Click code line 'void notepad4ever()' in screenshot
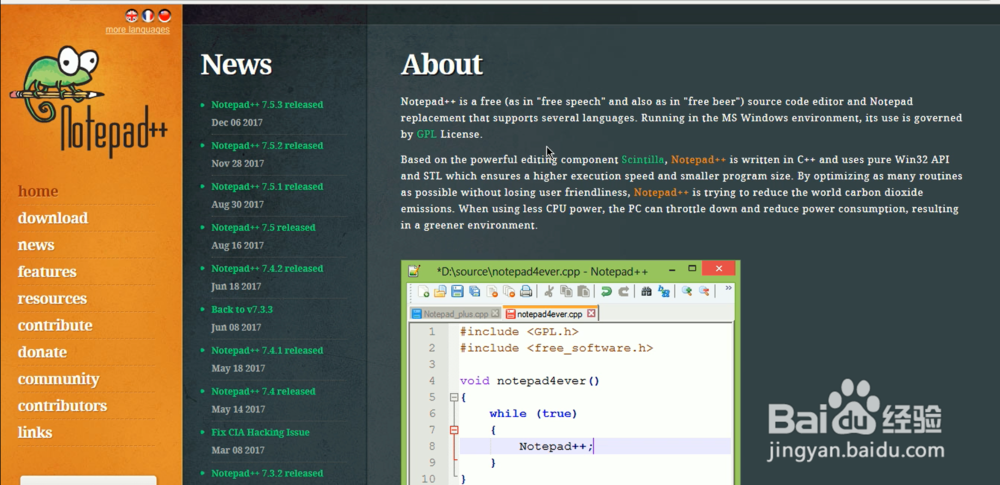 coord(530,380)
